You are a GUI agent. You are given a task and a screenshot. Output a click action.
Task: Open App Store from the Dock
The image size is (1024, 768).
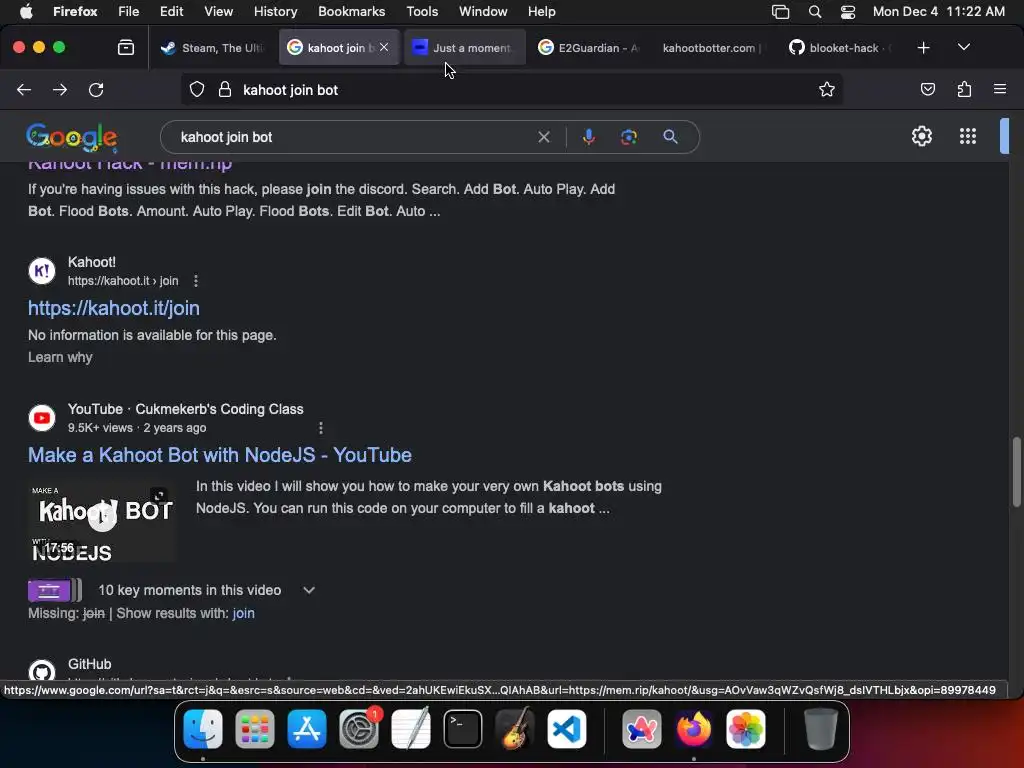[307, 729]
